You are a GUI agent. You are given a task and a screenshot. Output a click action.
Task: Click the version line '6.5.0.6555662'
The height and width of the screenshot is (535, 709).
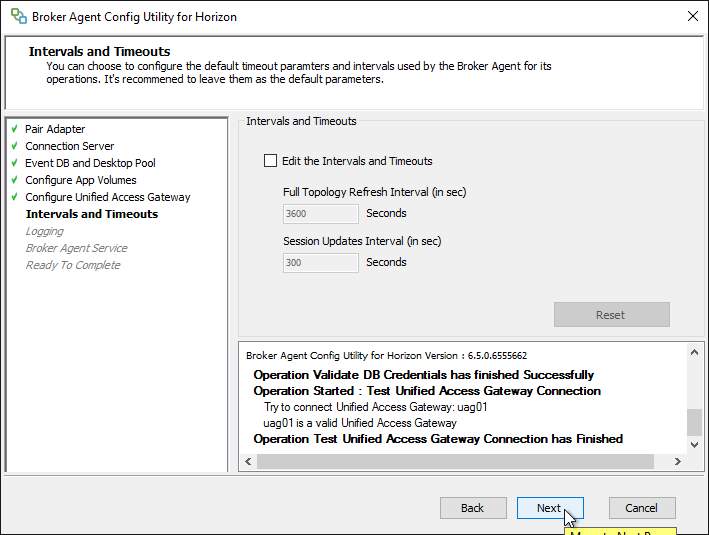(x=387, y=355)
